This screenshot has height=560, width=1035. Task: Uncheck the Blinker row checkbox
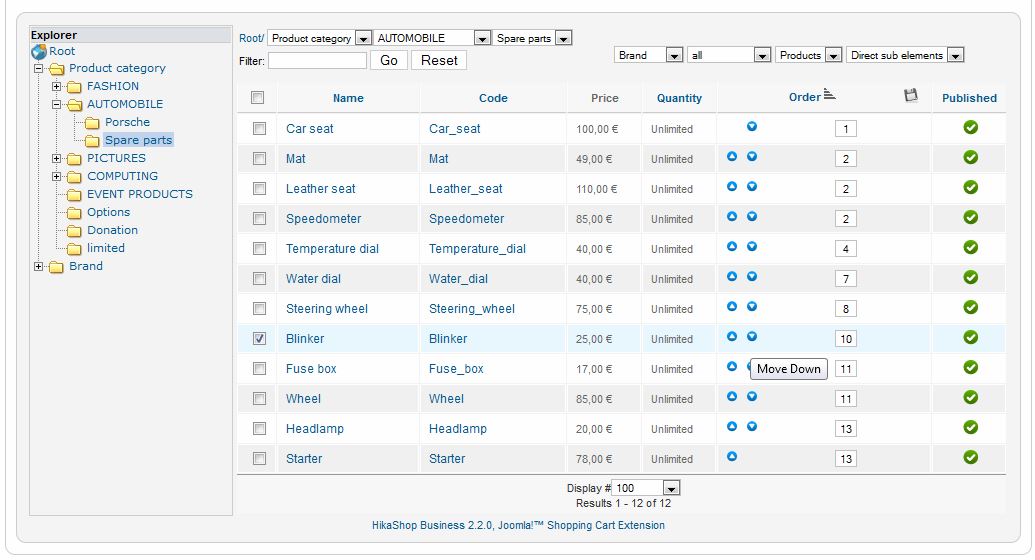click(x=259, y=339)
